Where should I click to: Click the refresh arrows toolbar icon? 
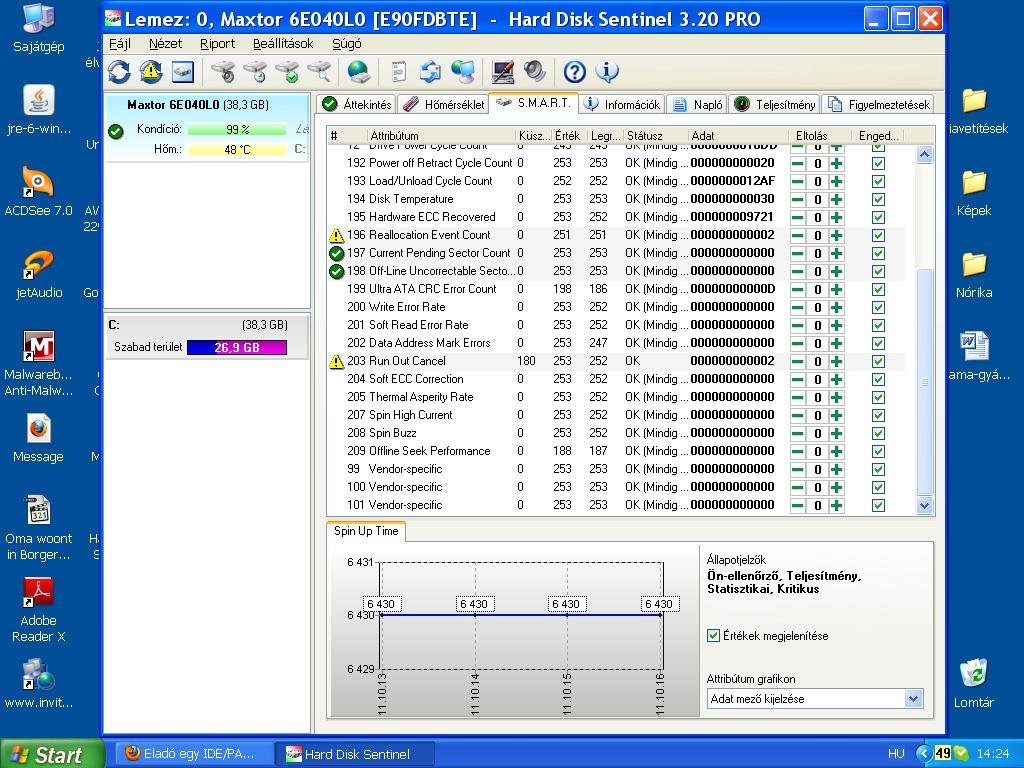point(119,72)
